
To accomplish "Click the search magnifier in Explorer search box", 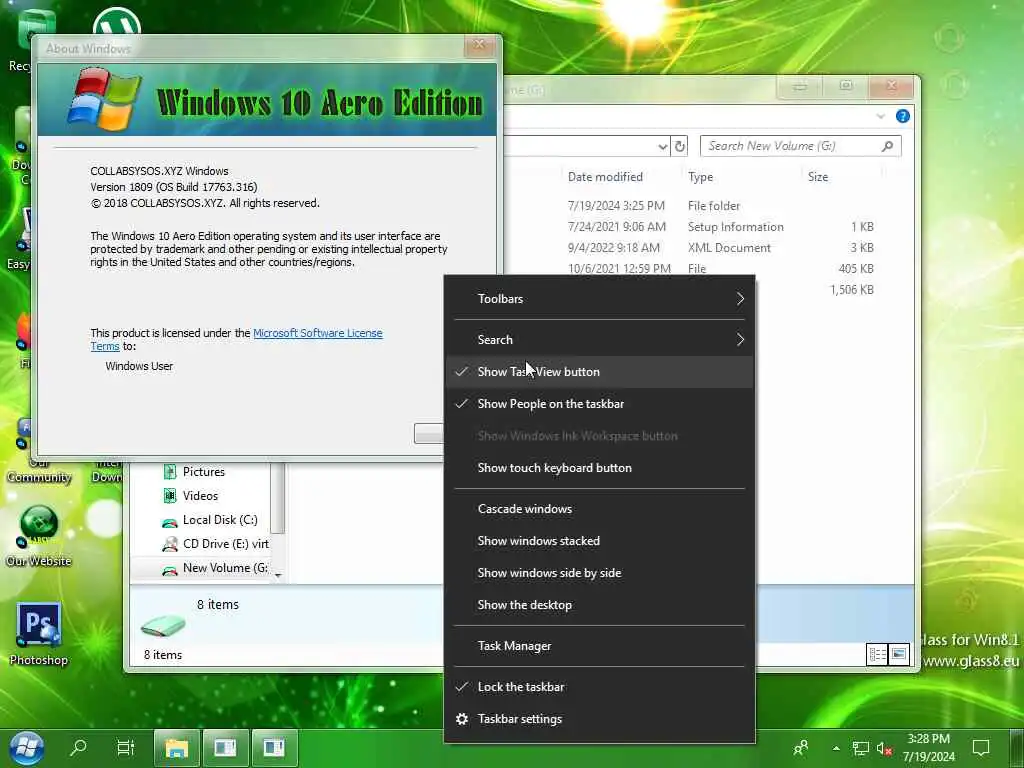I will click(887, 146).
